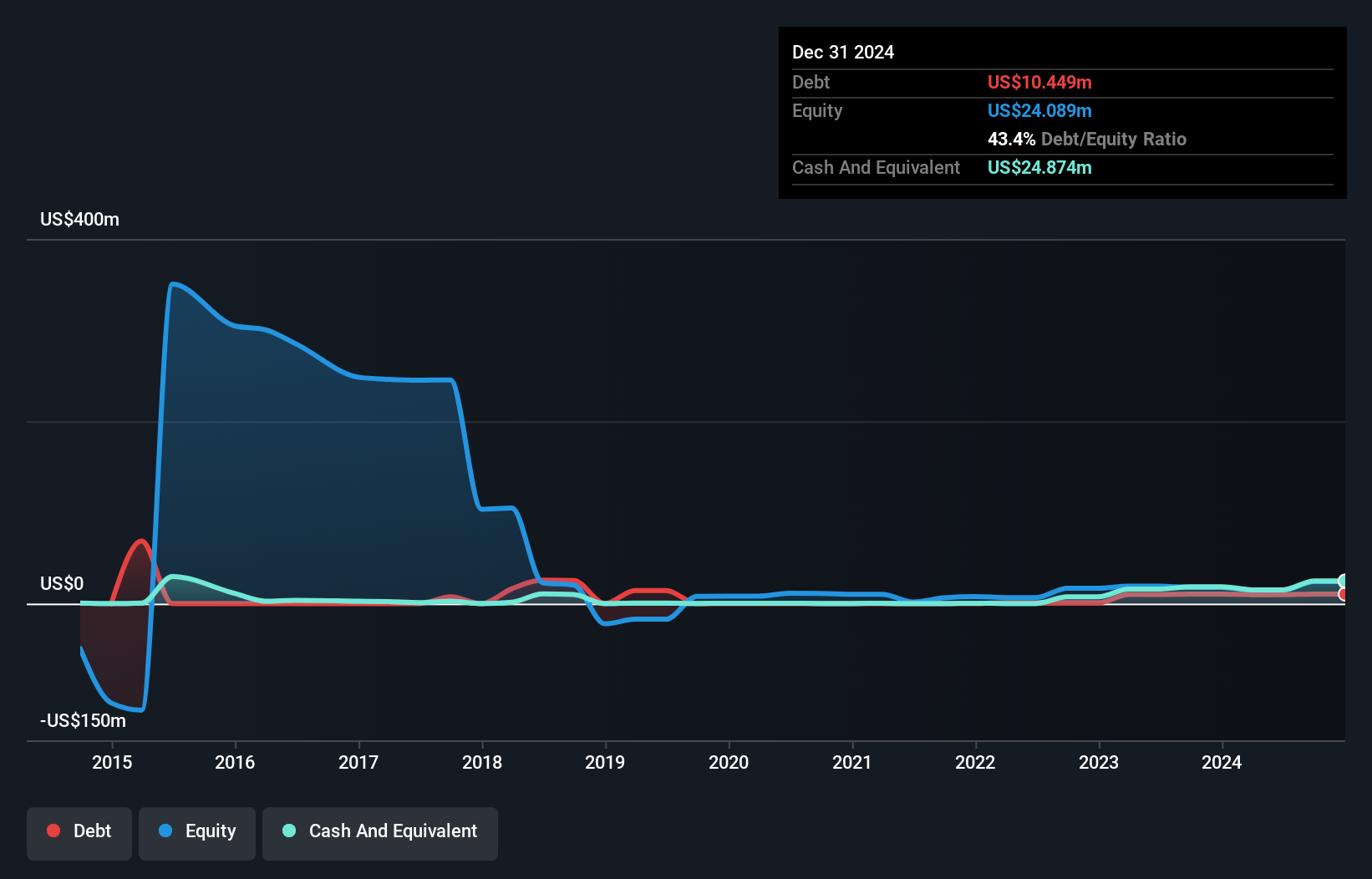Click the 2017 x-axis label

pyautogui.click(x=358, y=762)
